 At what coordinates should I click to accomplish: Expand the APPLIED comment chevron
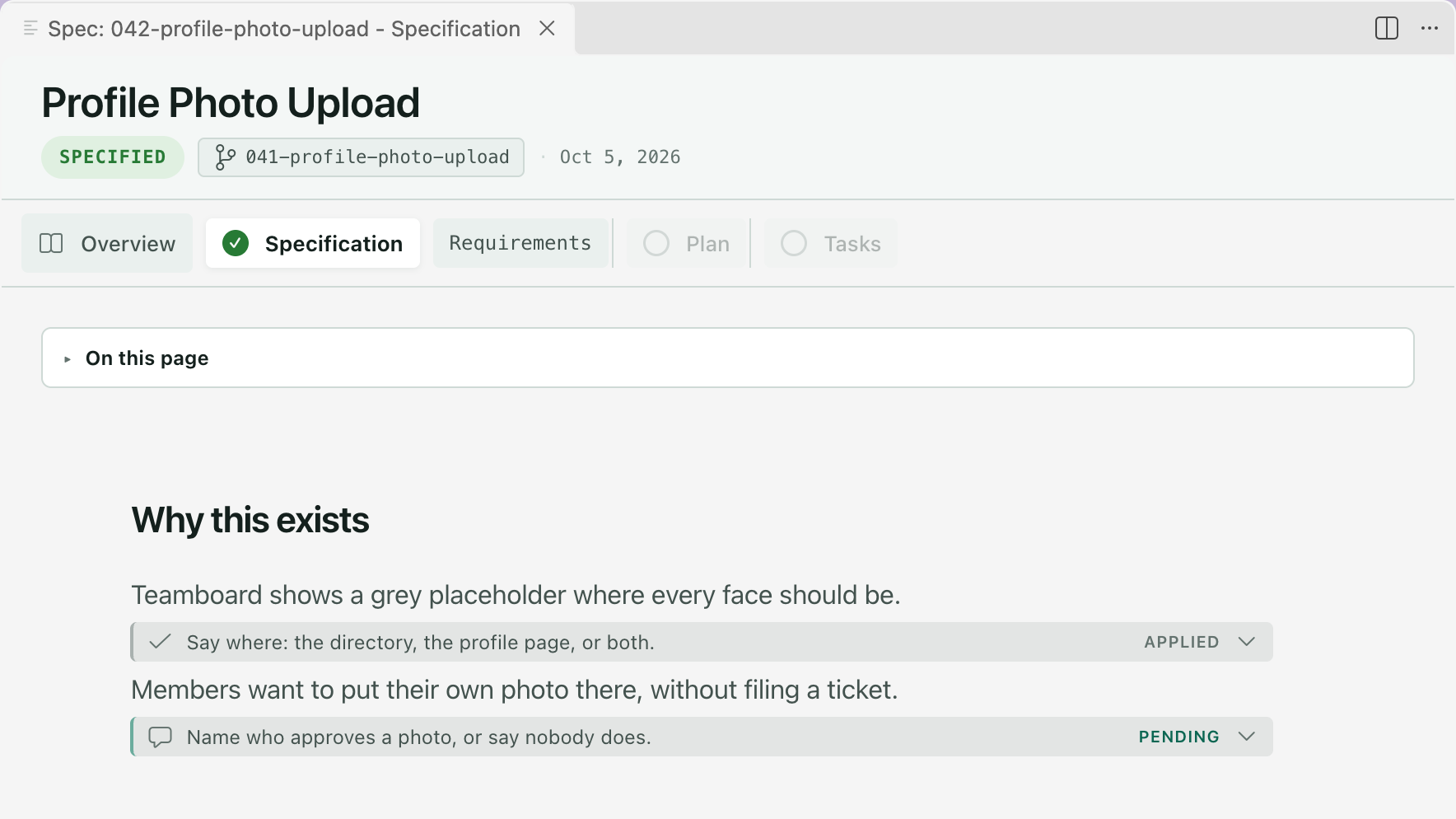(x=1247, y=642)
